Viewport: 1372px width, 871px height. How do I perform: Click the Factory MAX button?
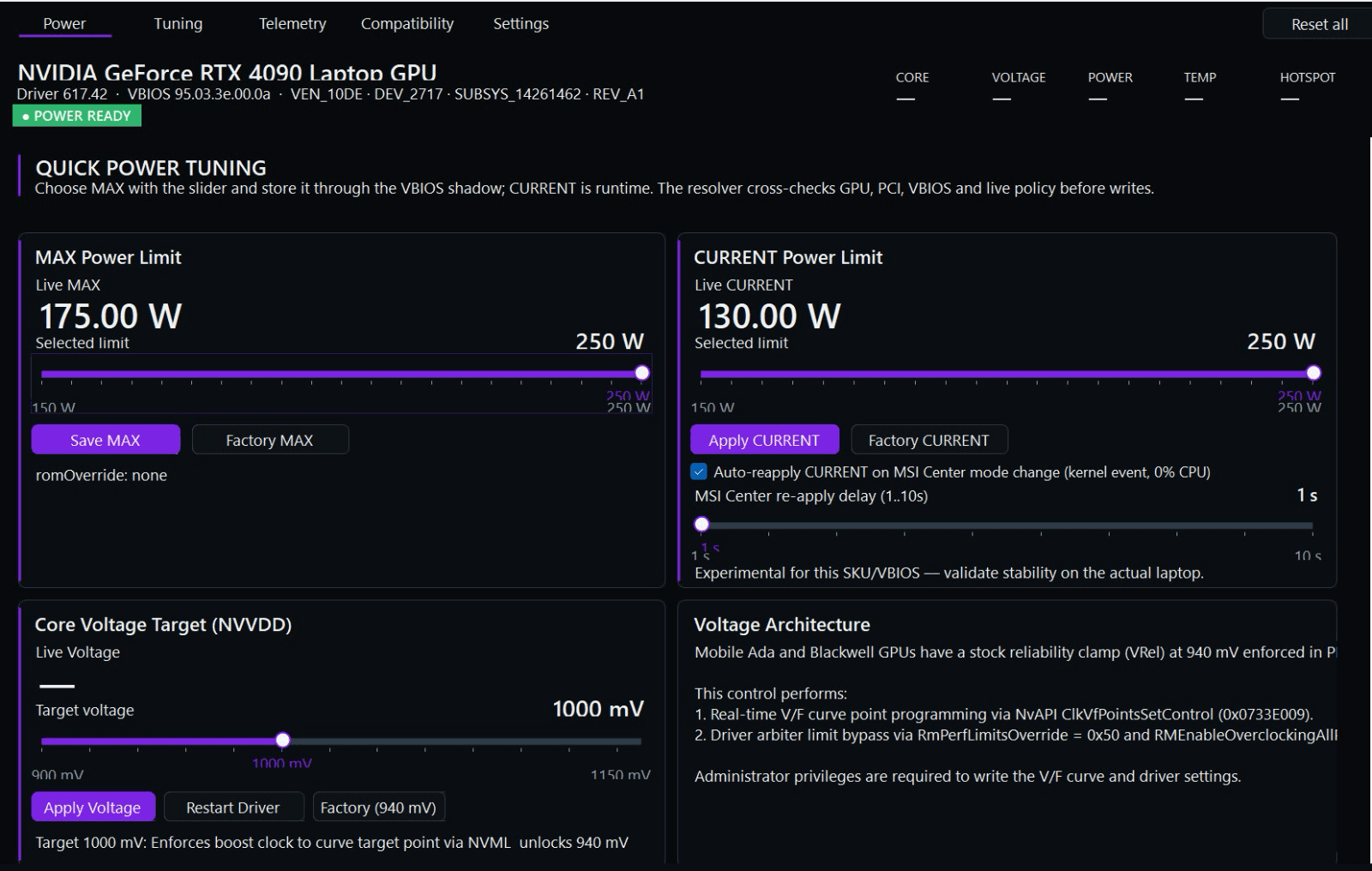(x=269, y=440)
